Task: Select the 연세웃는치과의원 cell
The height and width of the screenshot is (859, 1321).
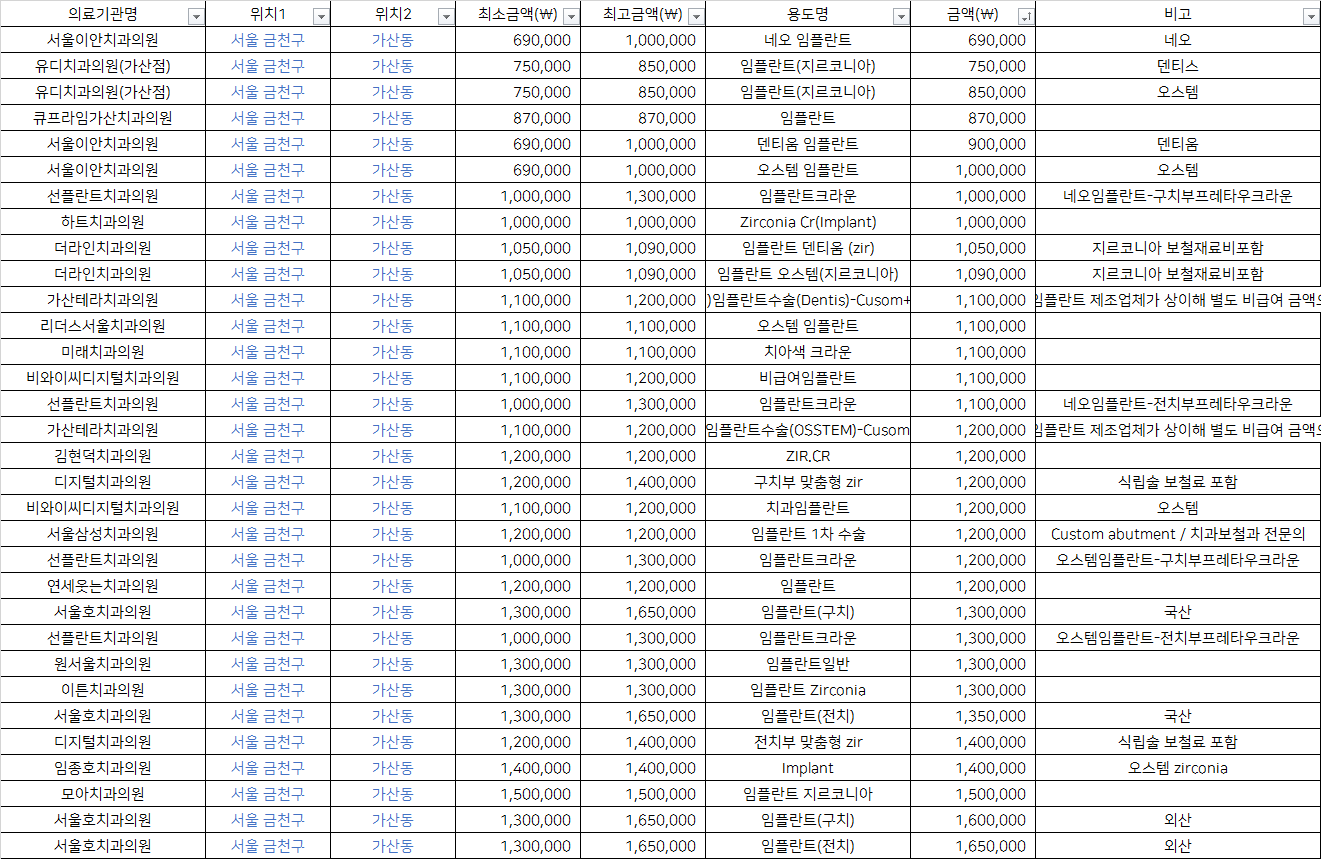Action: pos(103,586)
